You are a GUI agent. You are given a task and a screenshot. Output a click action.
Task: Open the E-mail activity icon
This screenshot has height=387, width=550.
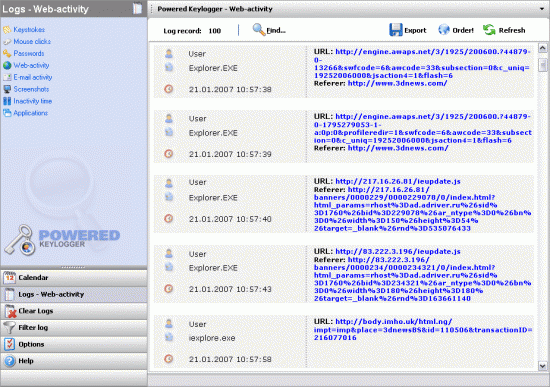point(7,78)
